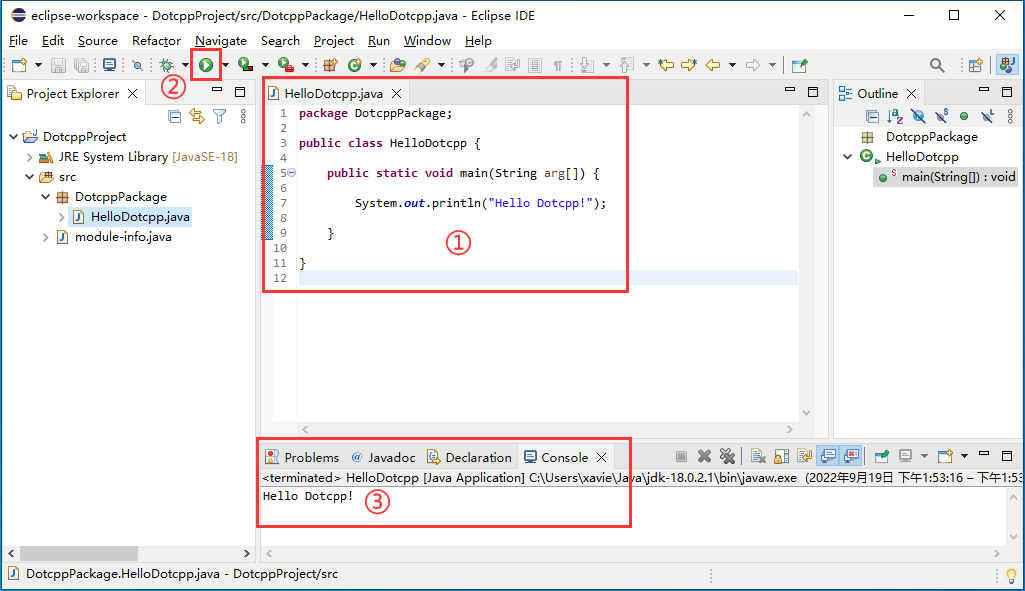Select module-info.java in Project Explorer

point(123,237)
